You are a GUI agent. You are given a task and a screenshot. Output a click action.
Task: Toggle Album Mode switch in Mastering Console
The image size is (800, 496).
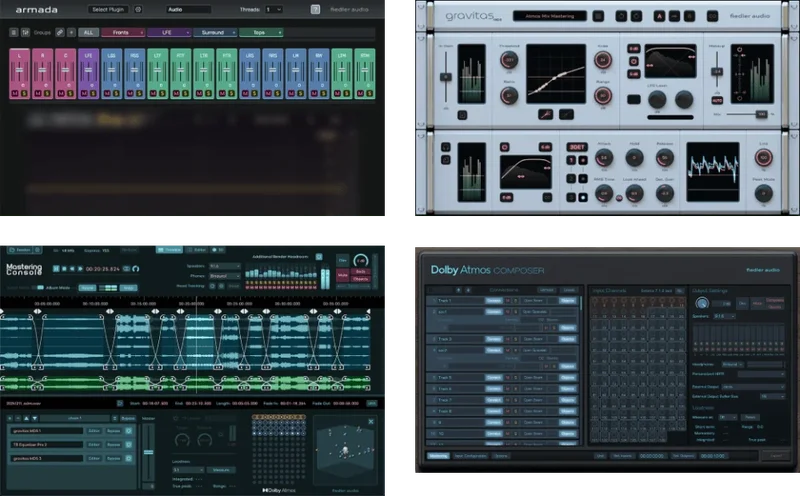click(40, 287)
